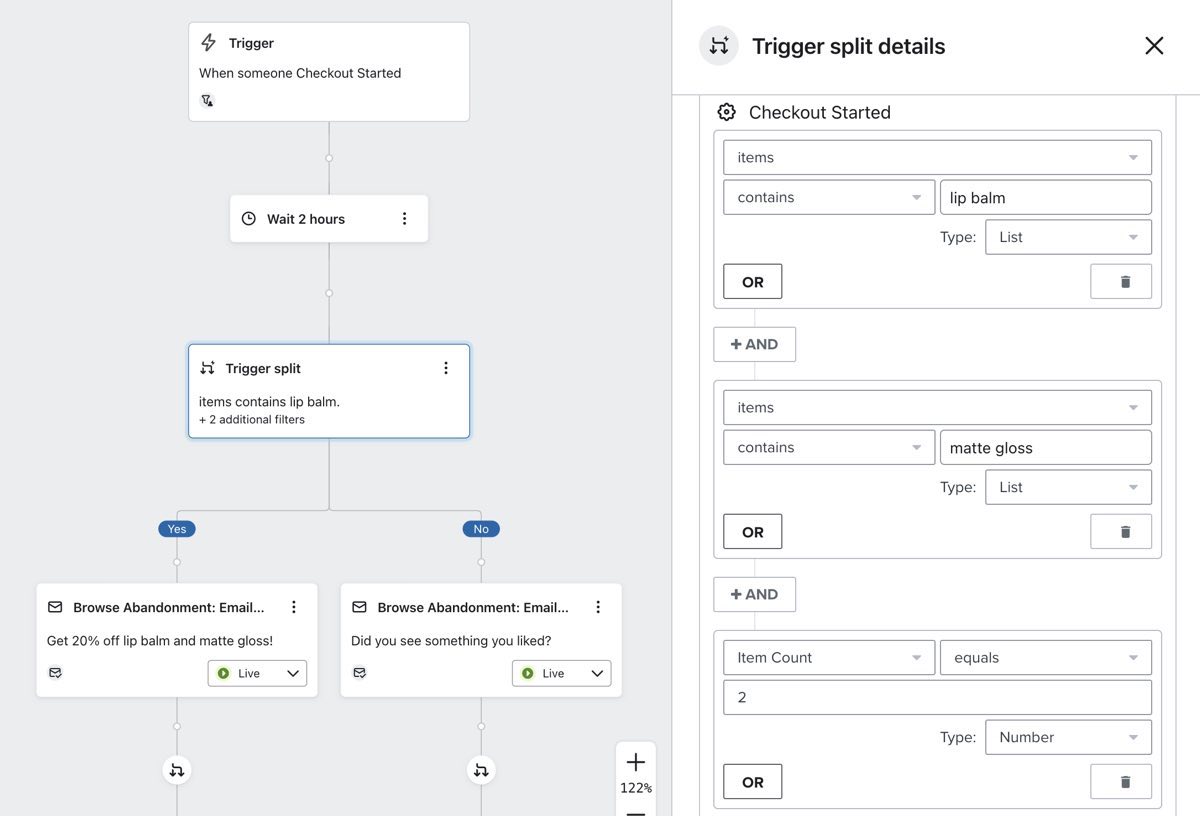Image resolution: width=1200 pixels, height=816 pixels.
Task: Click the first + AND button
Action: pyautogui.click(x=754, y=344)
